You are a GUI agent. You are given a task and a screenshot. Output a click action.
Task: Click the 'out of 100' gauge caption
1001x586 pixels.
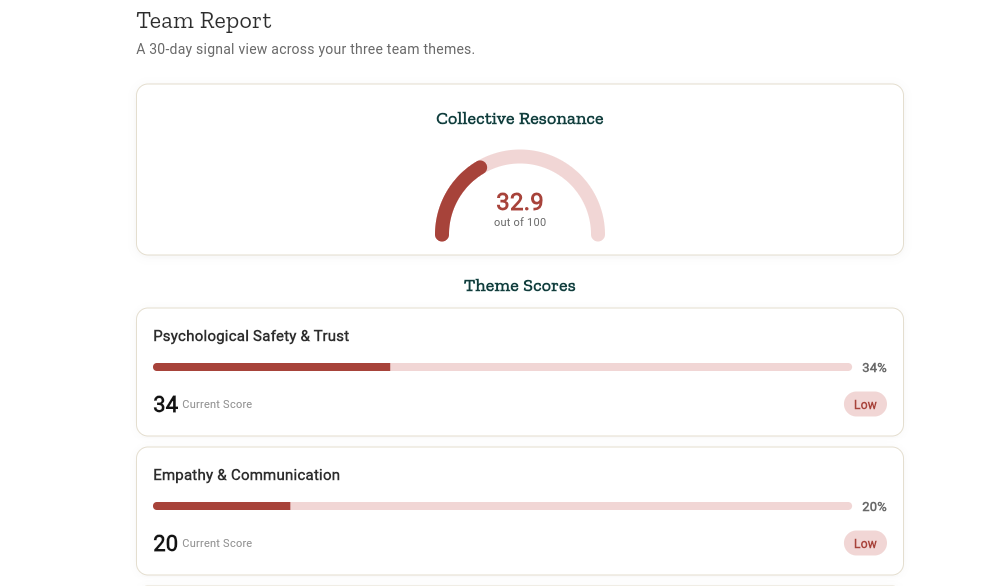[x=519, y=222]
